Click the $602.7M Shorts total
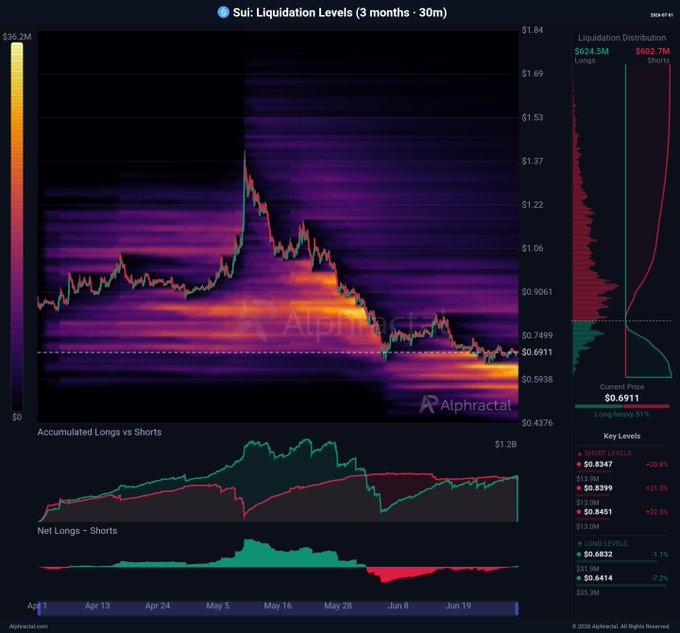Image resolution: width=680 pixels, height=633 pixels. 653,51
